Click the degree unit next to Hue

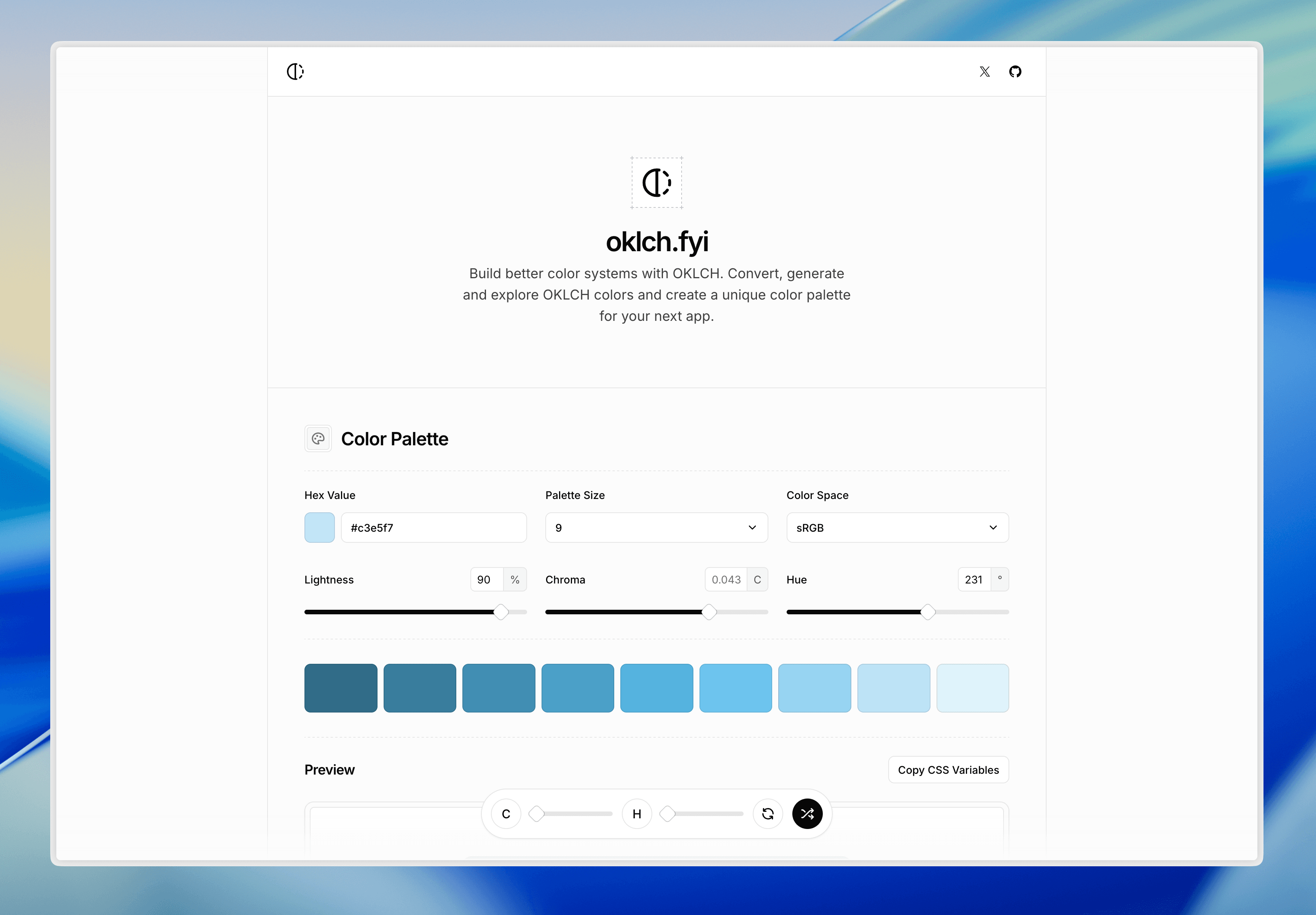coord(1000,580)
